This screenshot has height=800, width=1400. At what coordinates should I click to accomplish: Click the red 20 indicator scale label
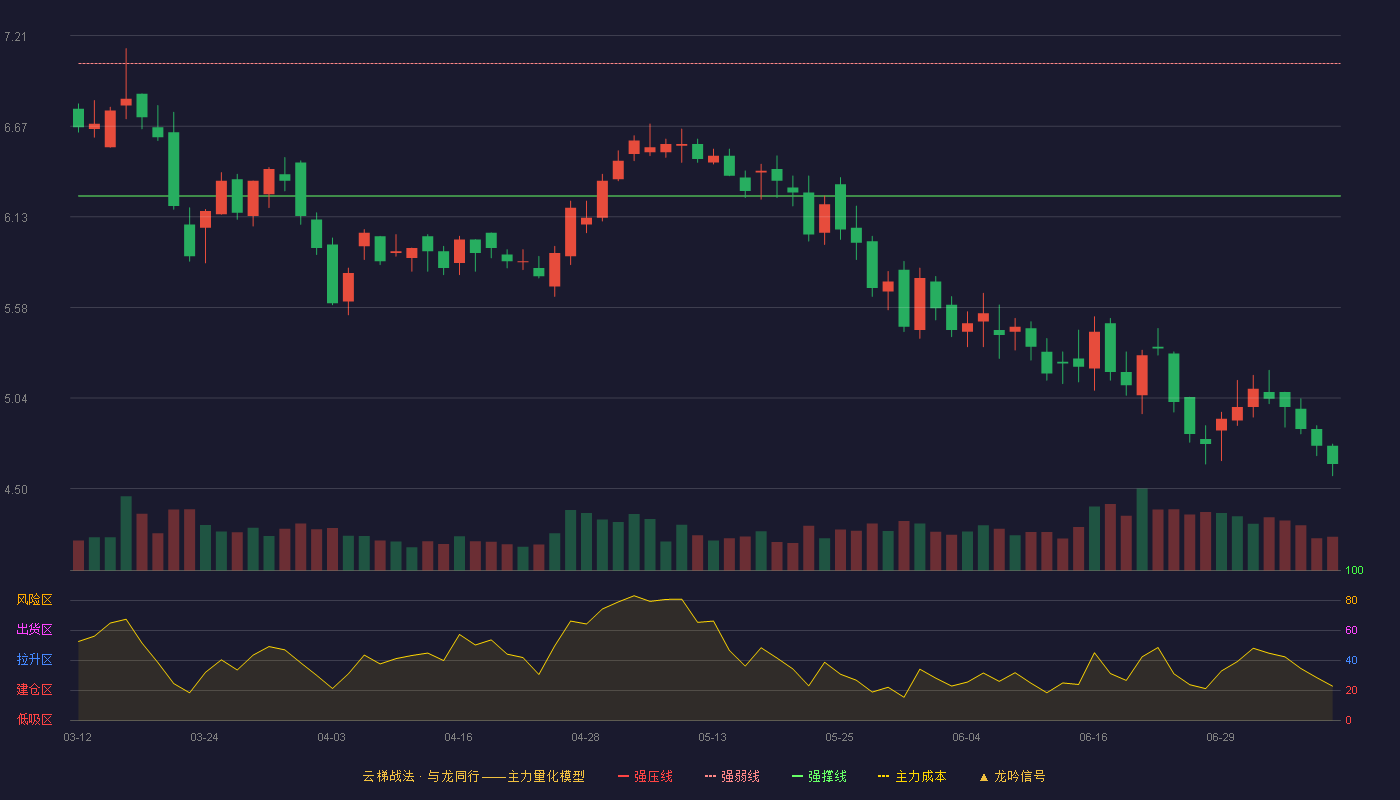point(1351,690)
